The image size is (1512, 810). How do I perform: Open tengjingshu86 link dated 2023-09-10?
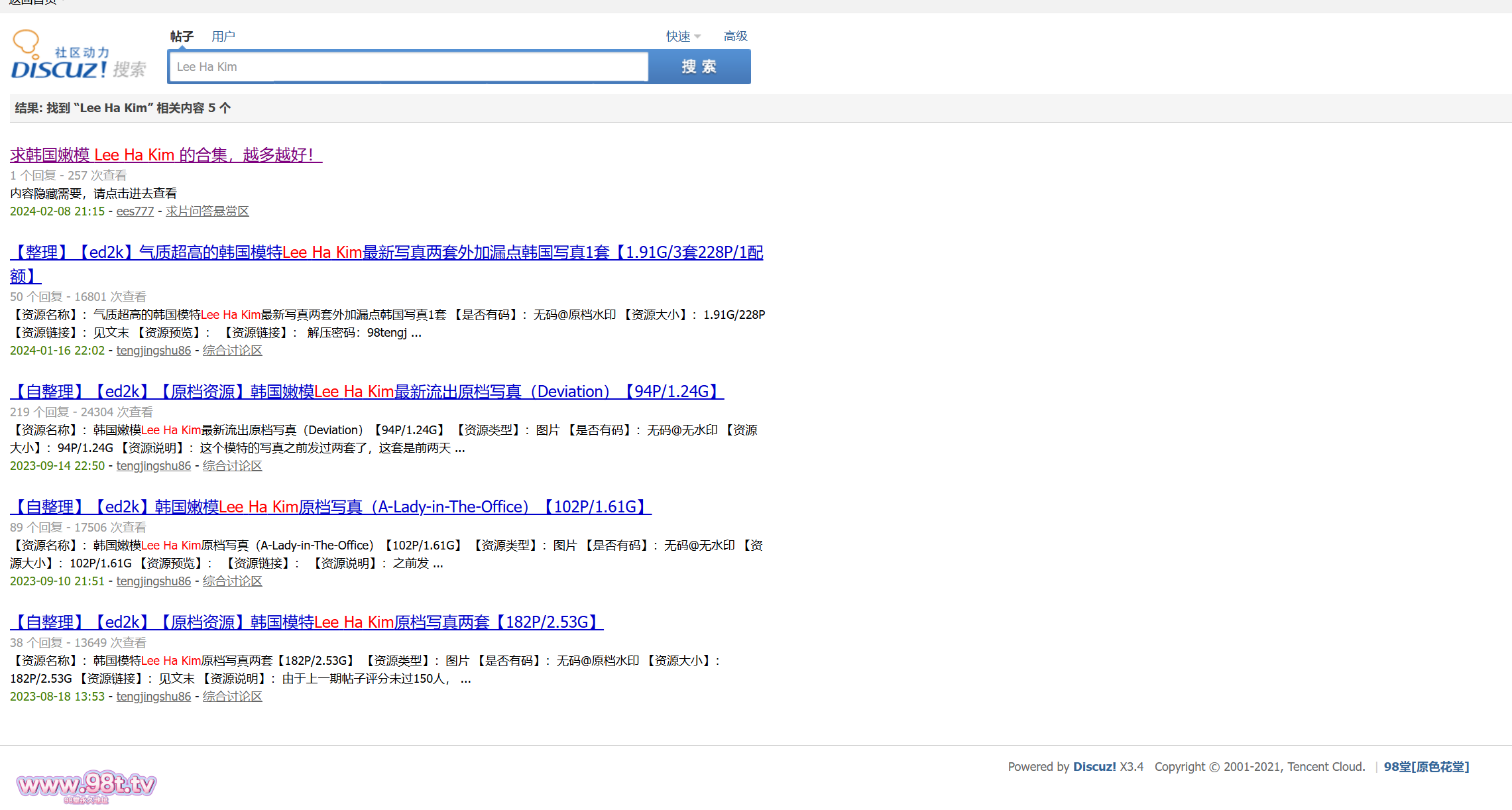[154, 581]
